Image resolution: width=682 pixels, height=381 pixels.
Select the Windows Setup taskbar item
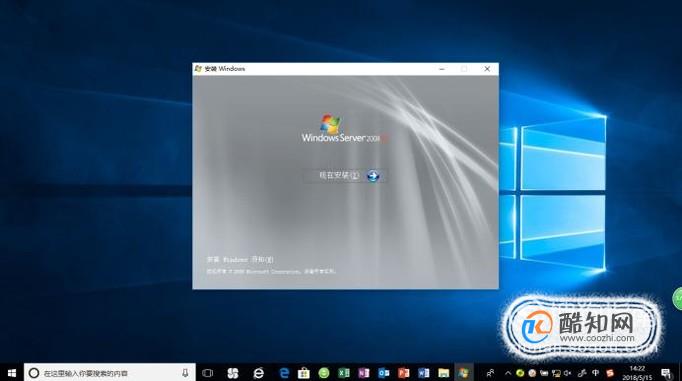point(464,373)
